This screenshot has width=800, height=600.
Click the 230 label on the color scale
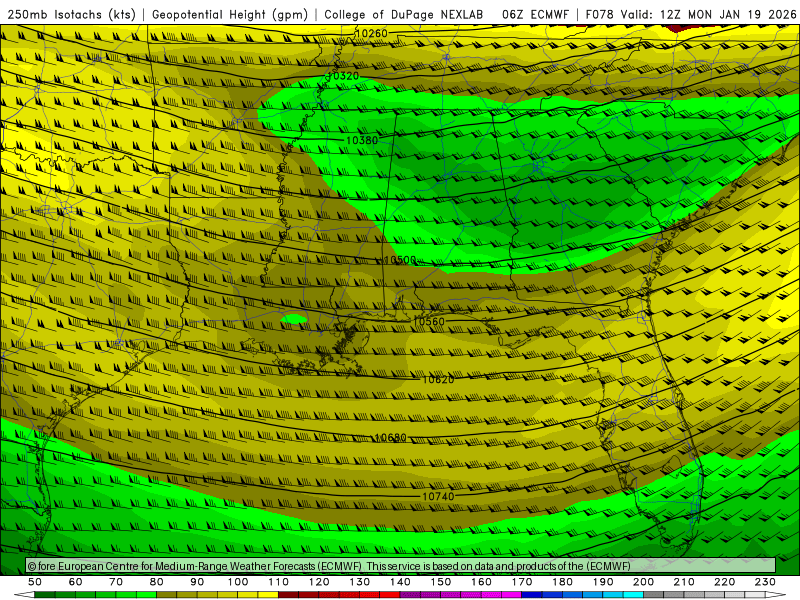[x=765, y=582]
